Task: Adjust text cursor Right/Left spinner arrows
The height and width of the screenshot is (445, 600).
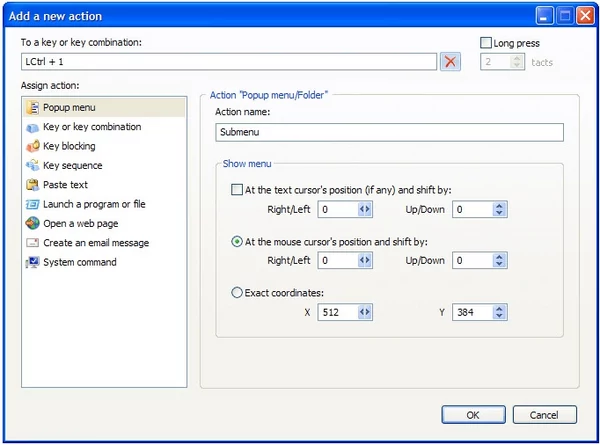Action: pos(365,209)
